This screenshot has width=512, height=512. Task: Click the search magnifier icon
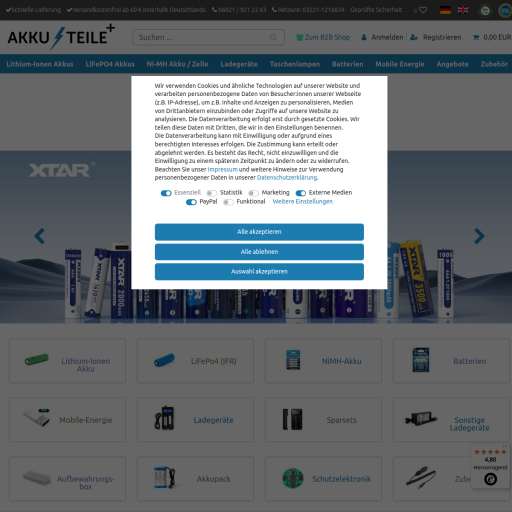coord(273,37)
